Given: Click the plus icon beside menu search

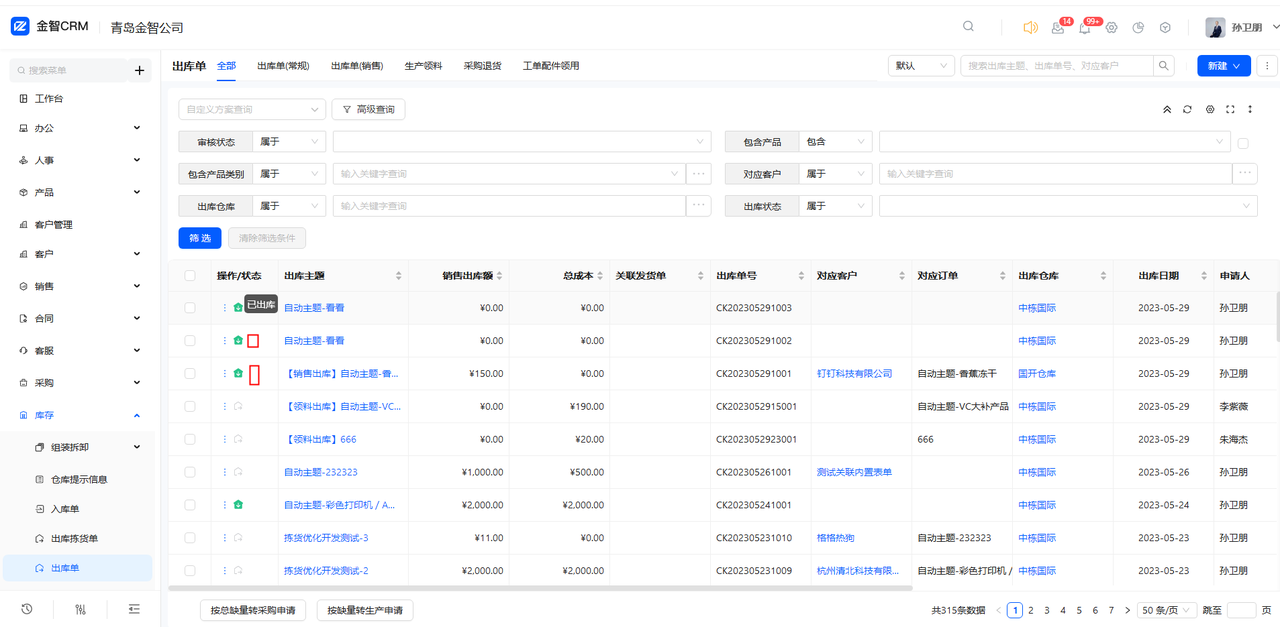Looking at the screenshot, I should (x=140, y=71).
